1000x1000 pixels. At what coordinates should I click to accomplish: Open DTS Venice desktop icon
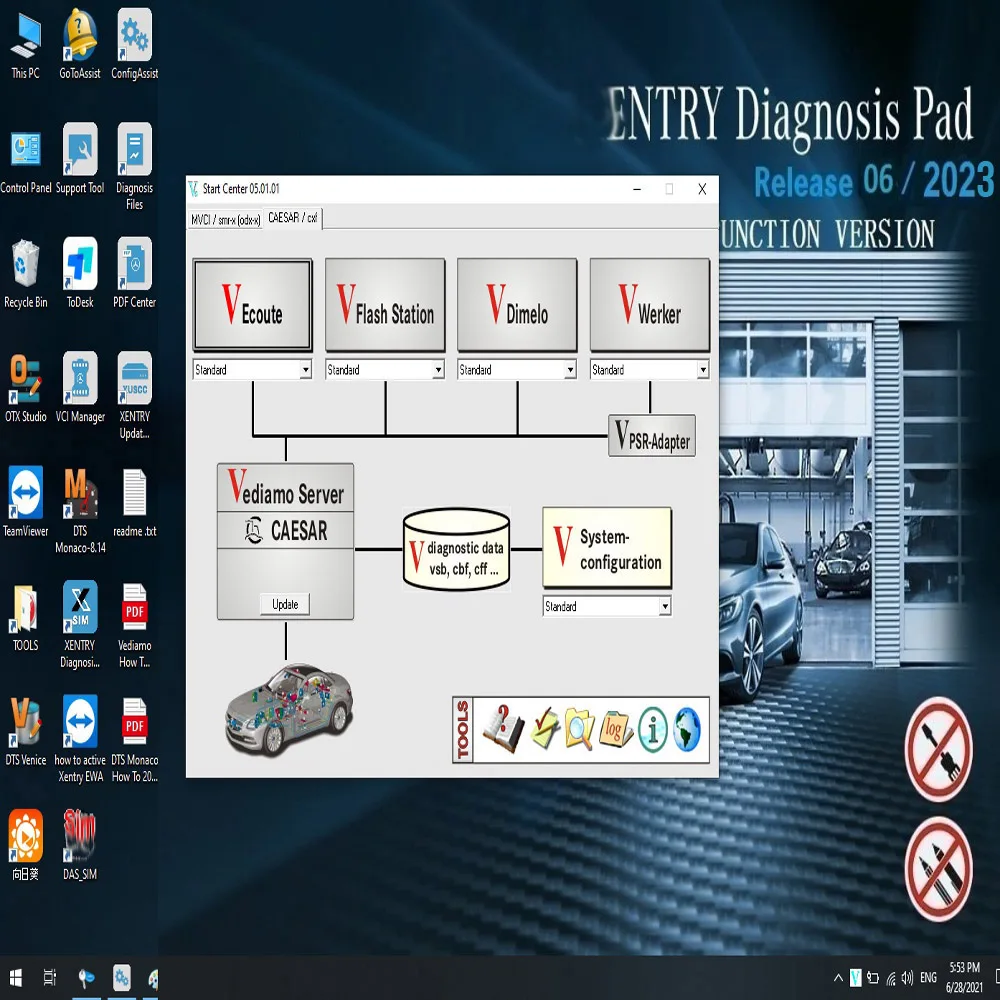click(26, 731)
